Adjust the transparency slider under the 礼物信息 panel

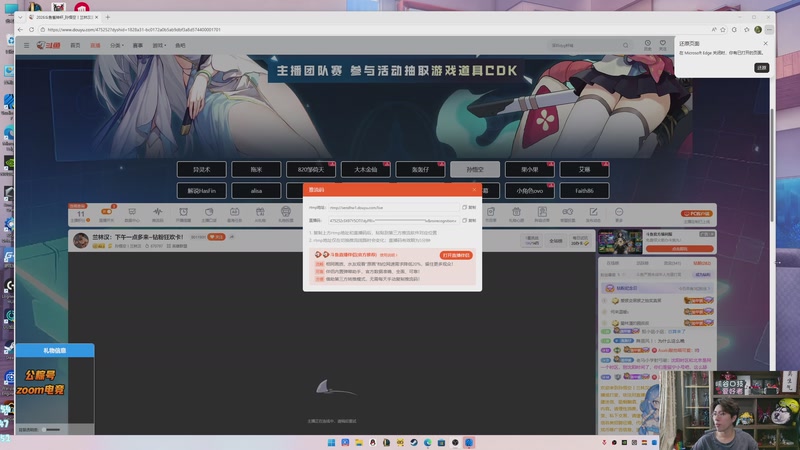pos(52,430)
